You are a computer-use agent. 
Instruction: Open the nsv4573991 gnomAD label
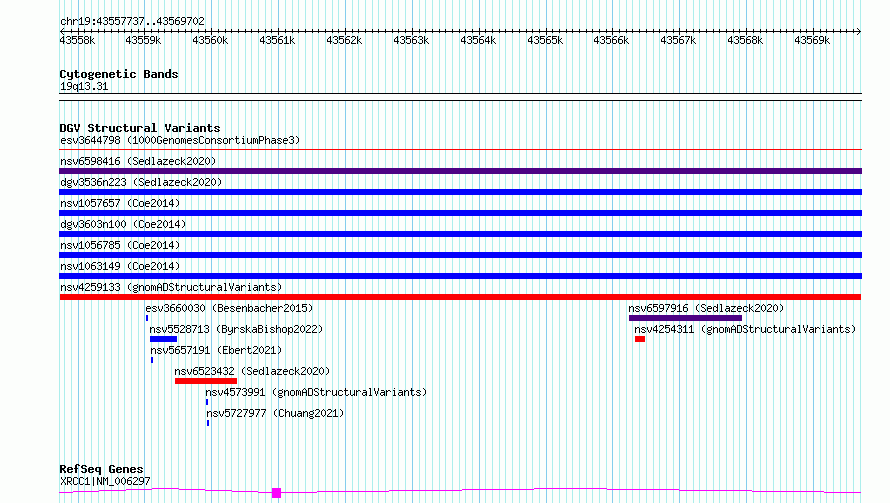[316, 392]
